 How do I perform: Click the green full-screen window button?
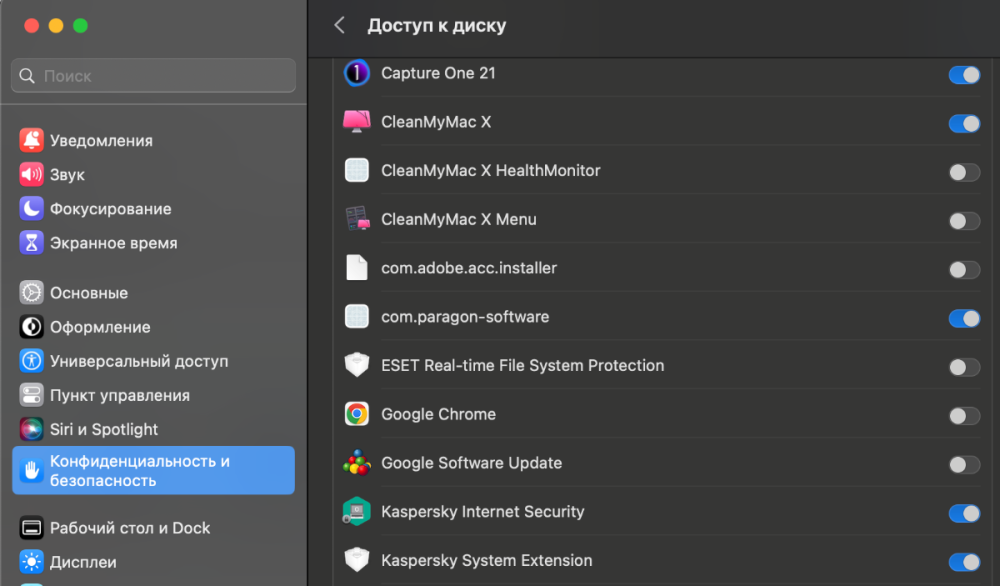click(81, 25)
